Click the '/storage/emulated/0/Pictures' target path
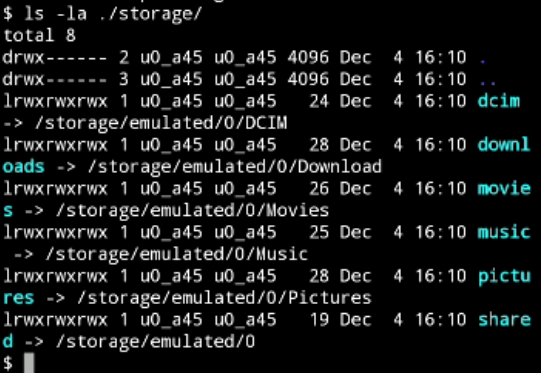The width and height of the screenshot is (541, 373). (224, 298)
